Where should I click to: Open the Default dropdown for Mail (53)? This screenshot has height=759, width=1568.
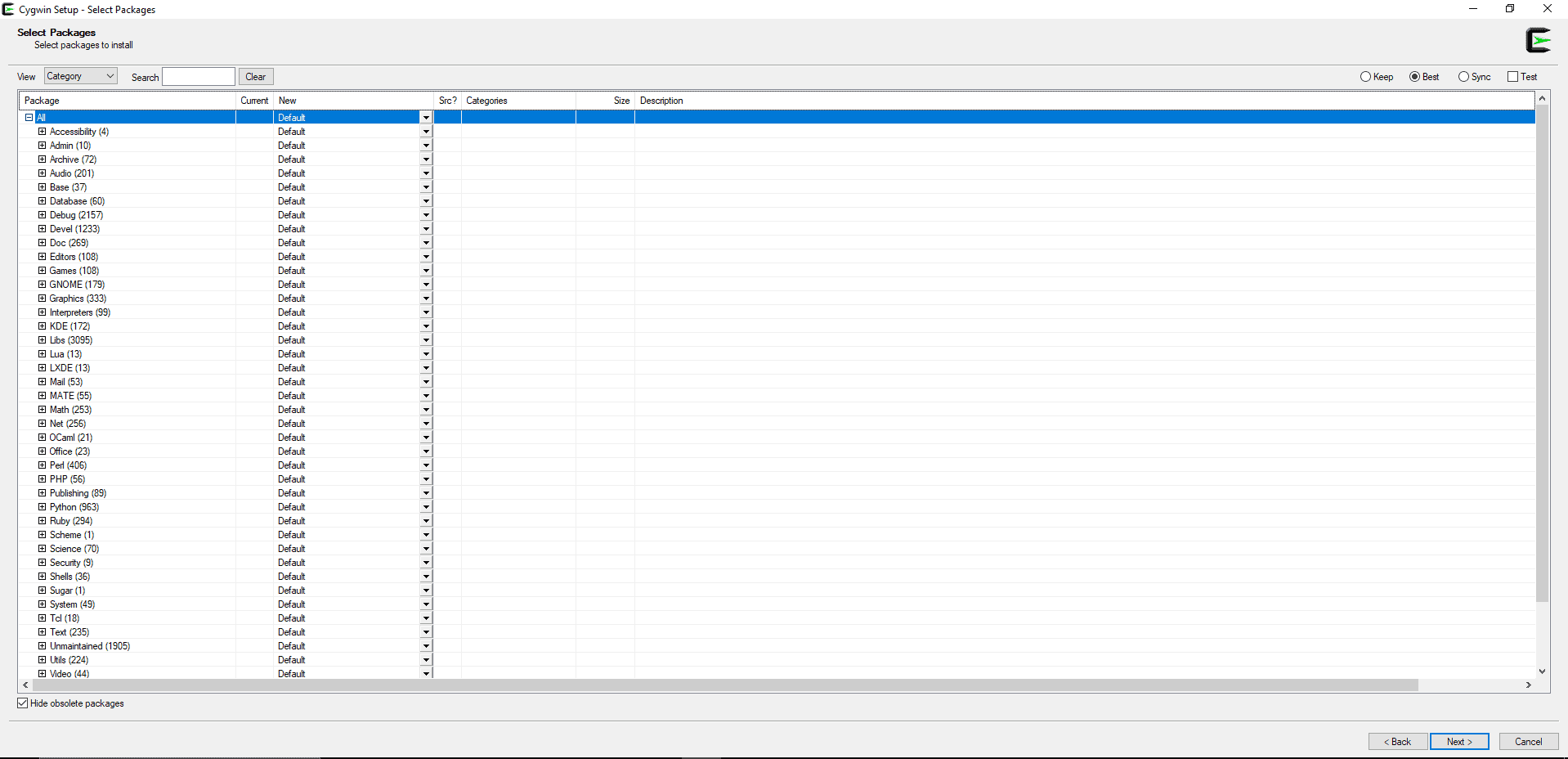click(426, 382)
